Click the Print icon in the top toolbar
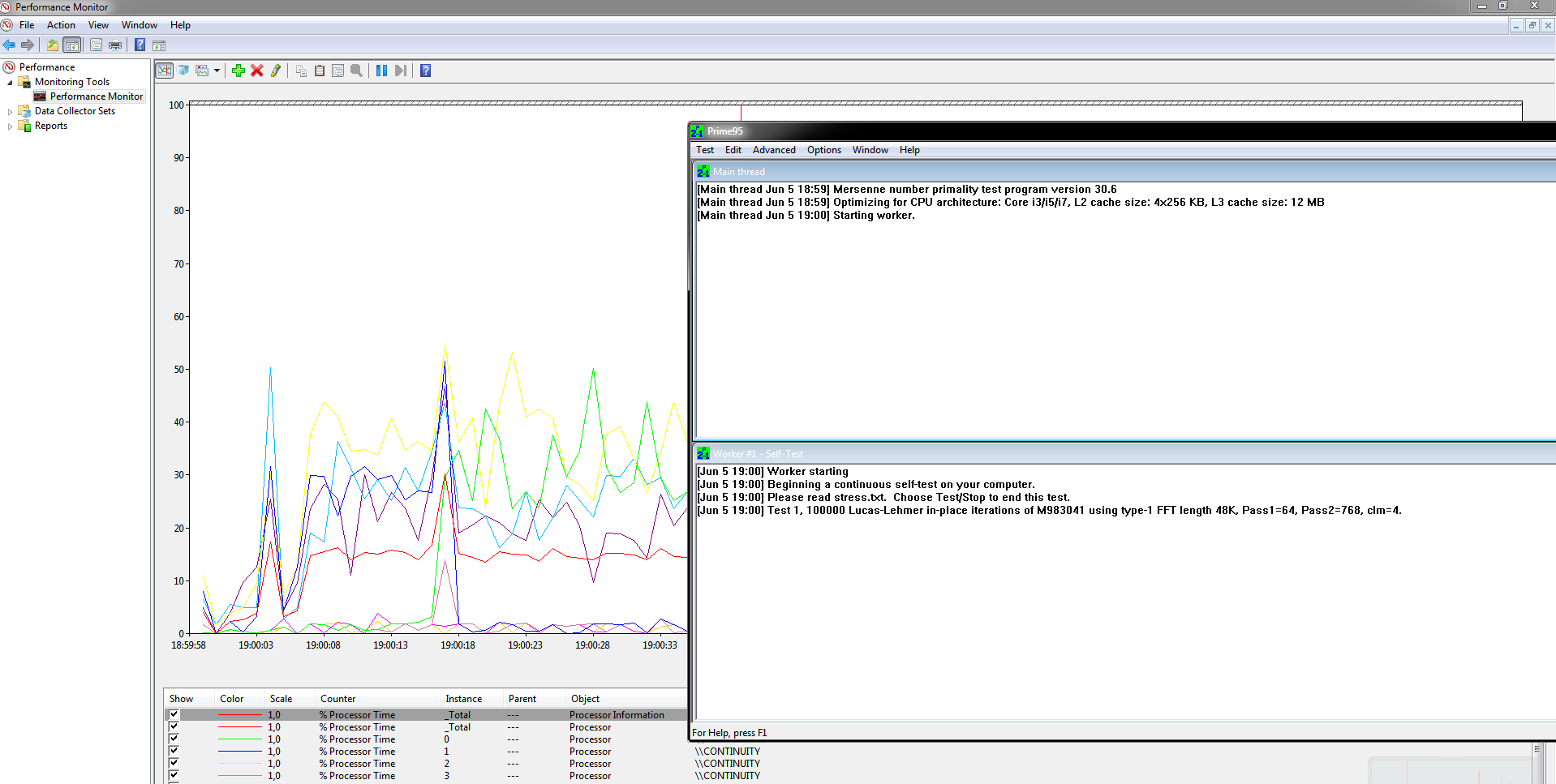 (x=115, y=45)
